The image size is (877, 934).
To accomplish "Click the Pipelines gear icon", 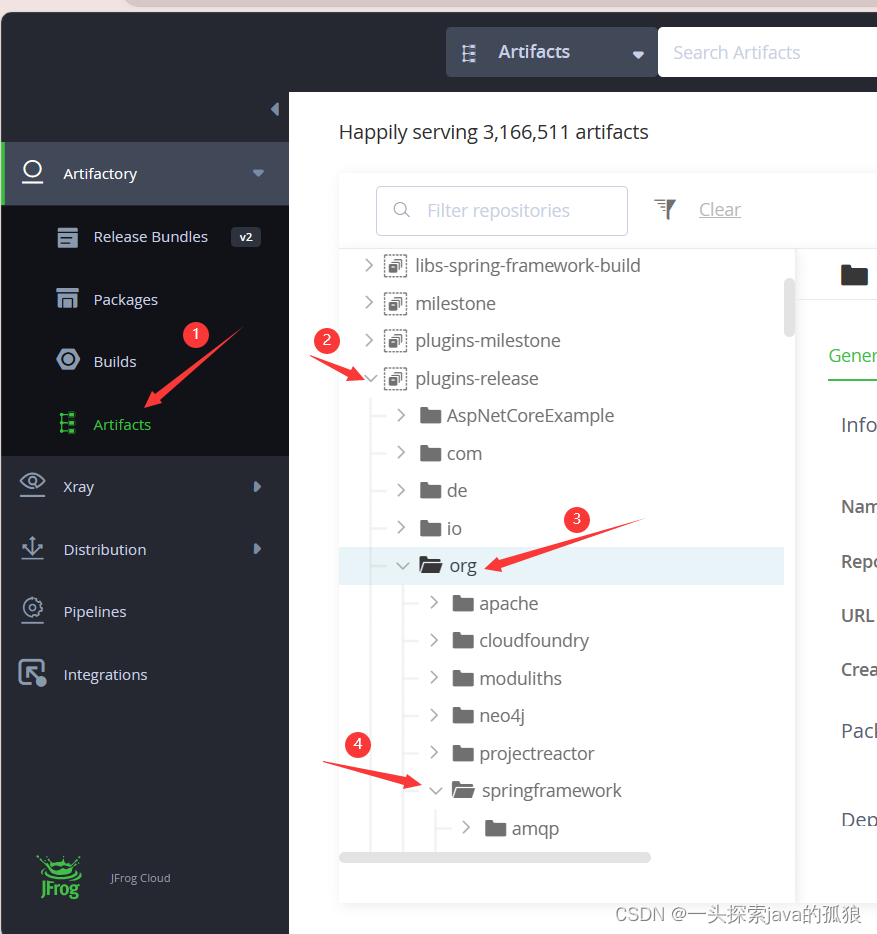I will coord(32,609).
